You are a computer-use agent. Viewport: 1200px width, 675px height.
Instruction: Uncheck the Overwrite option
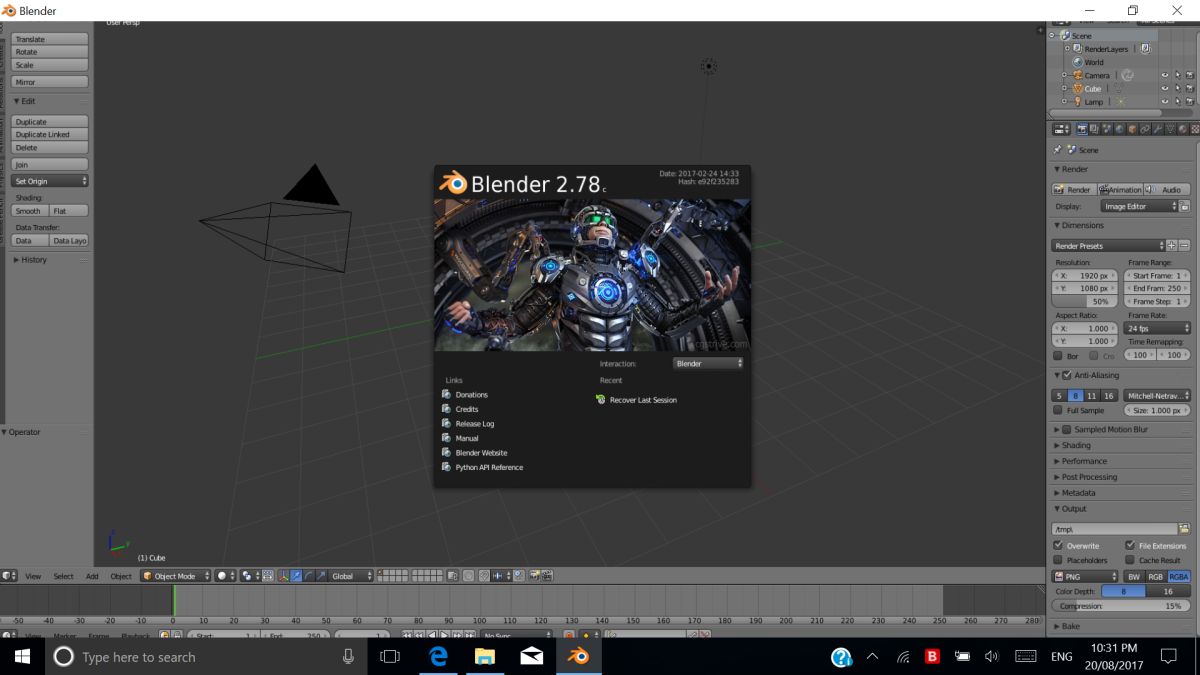[1058, 545]
